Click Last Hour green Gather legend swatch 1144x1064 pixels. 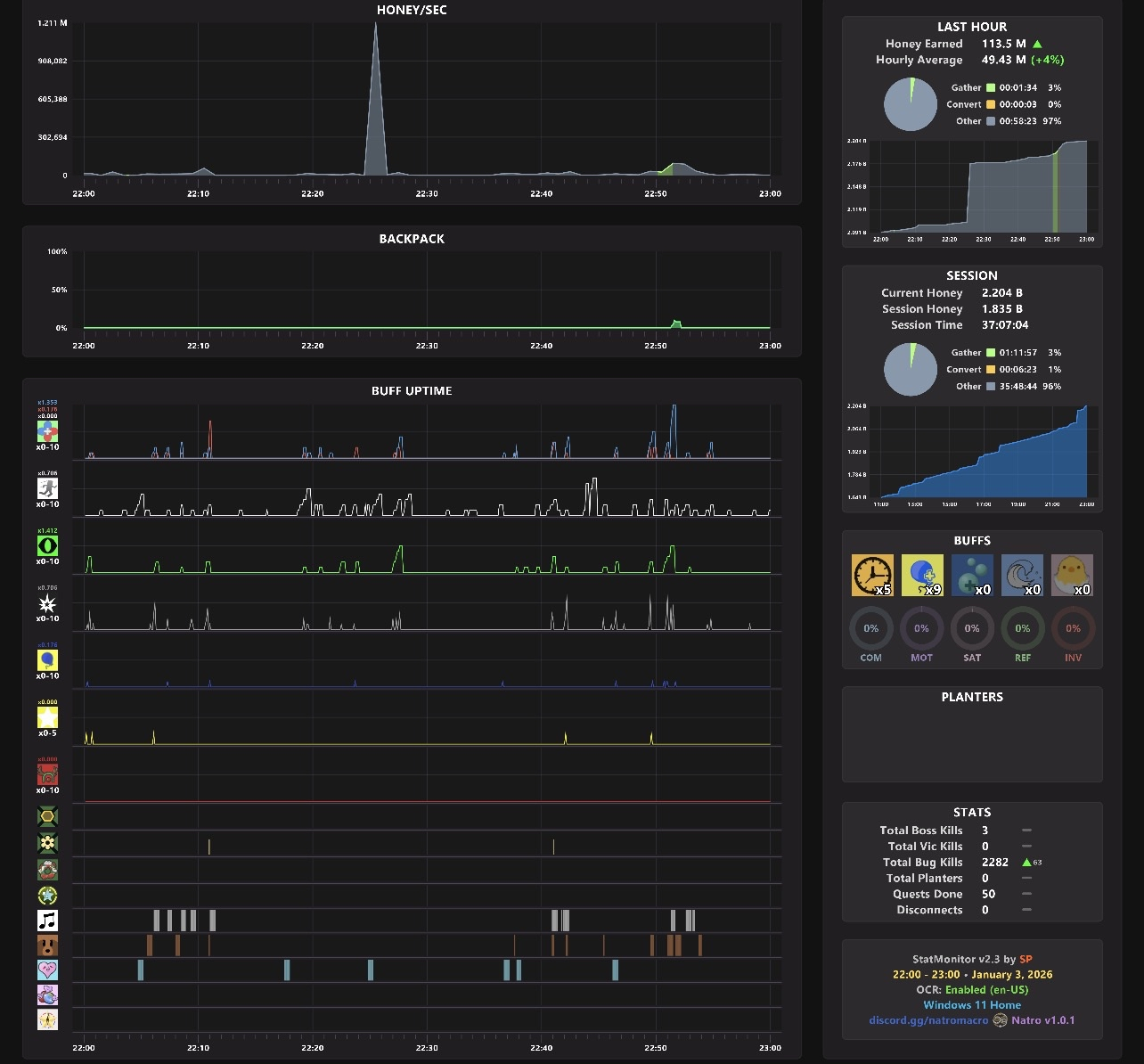(991, 88)
